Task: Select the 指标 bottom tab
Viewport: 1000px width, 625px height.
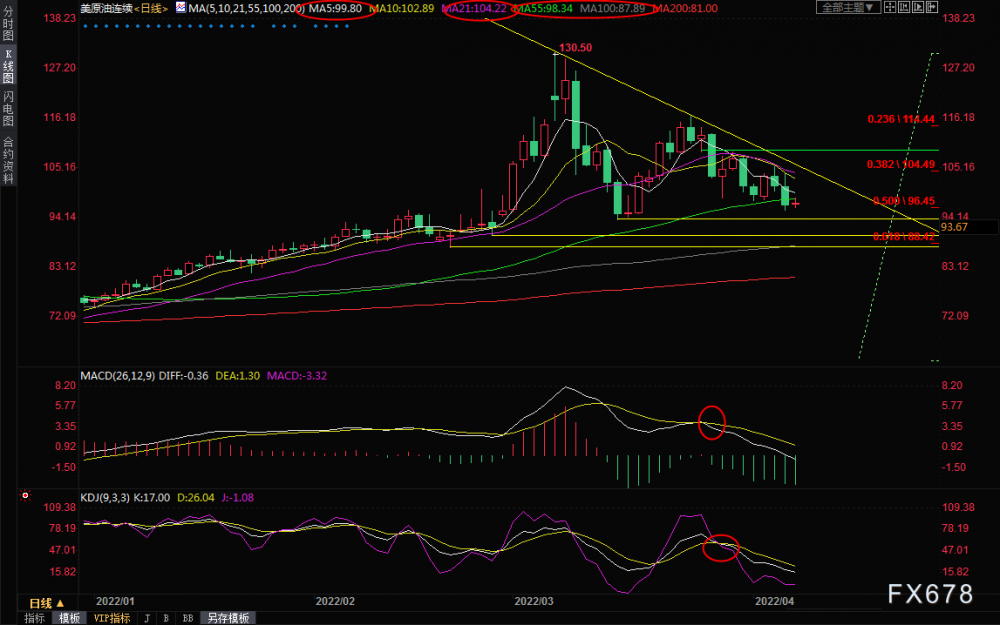Action: click(34, 618)
